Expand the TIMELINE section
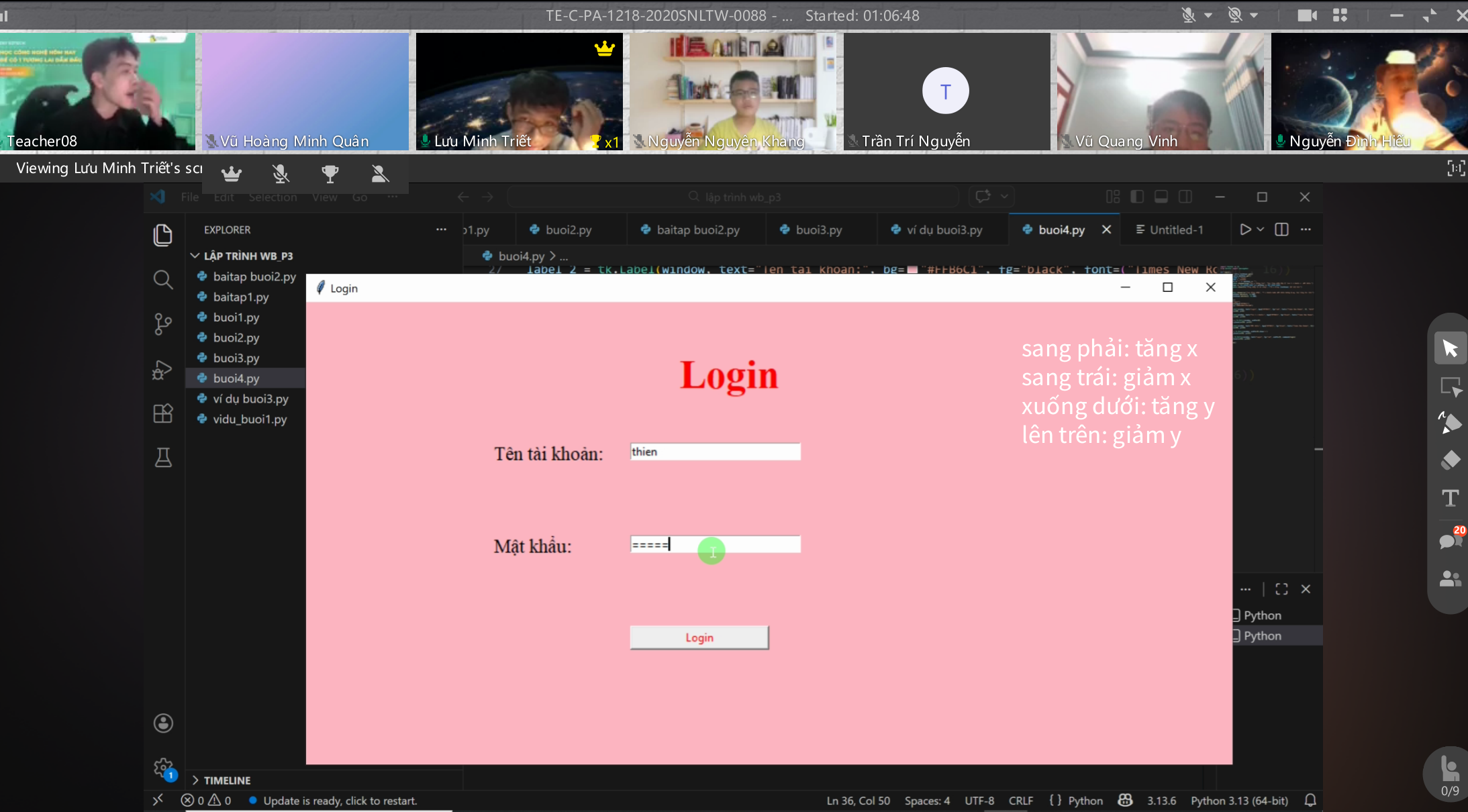This screenshot has width=1468, height=812. tap(227, 780)
